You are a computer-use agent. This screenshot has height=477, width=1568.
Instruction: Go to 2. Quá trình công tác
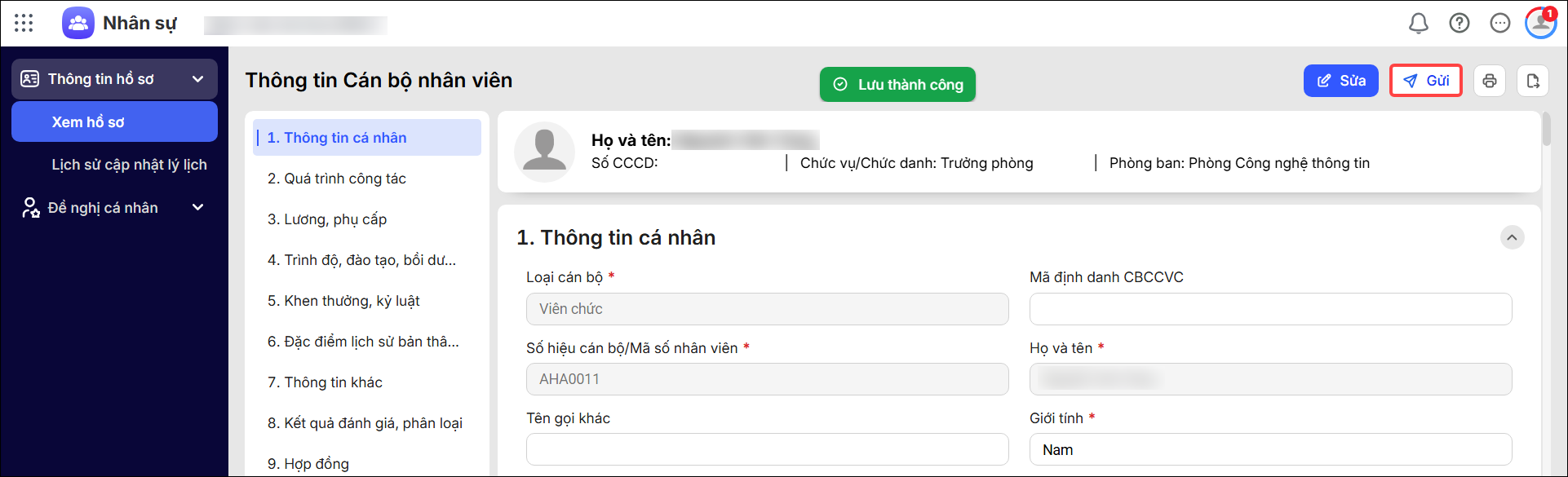(337, 179)
